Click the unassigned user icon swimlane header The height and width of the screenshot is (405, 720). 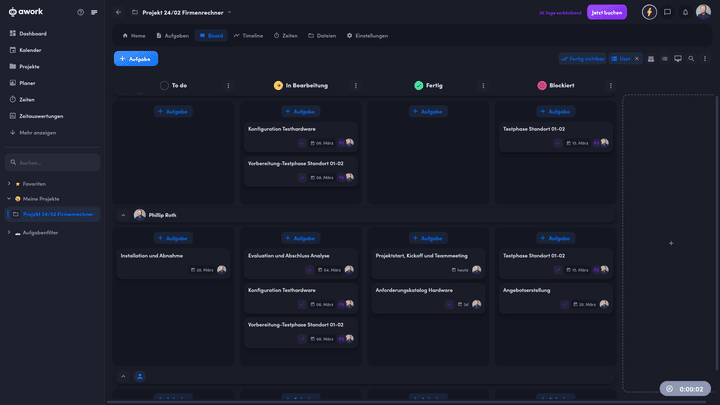coord(140,377)
